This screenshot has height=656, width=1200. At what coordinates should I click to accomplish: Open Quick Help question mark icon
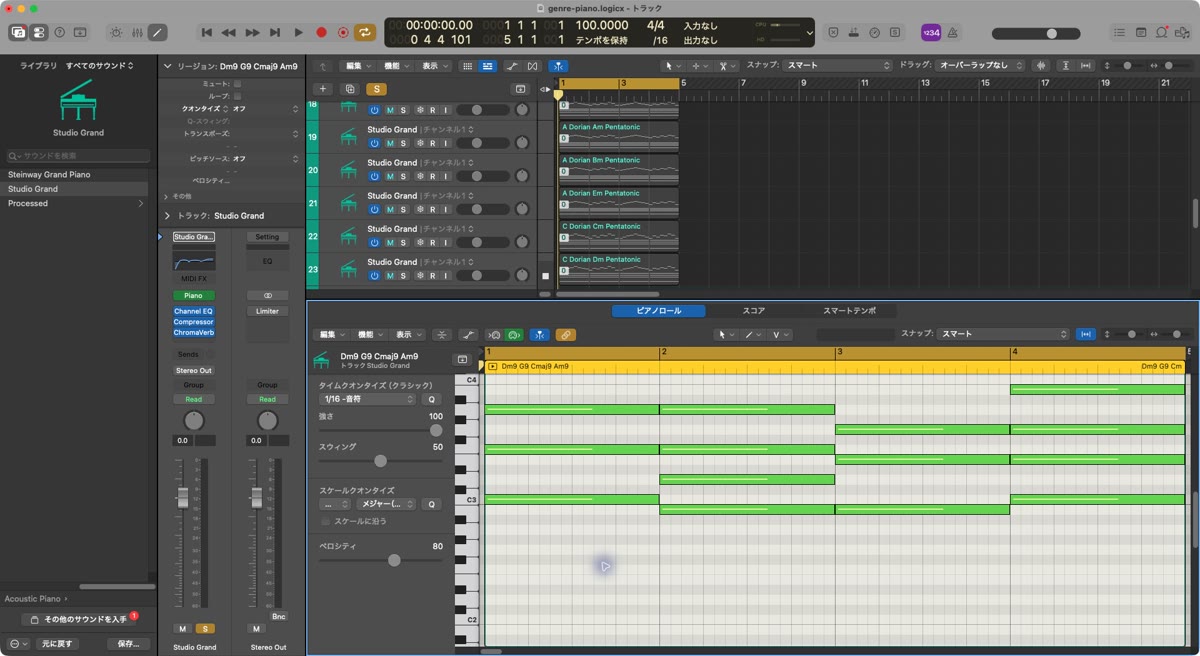click(60, 32)
